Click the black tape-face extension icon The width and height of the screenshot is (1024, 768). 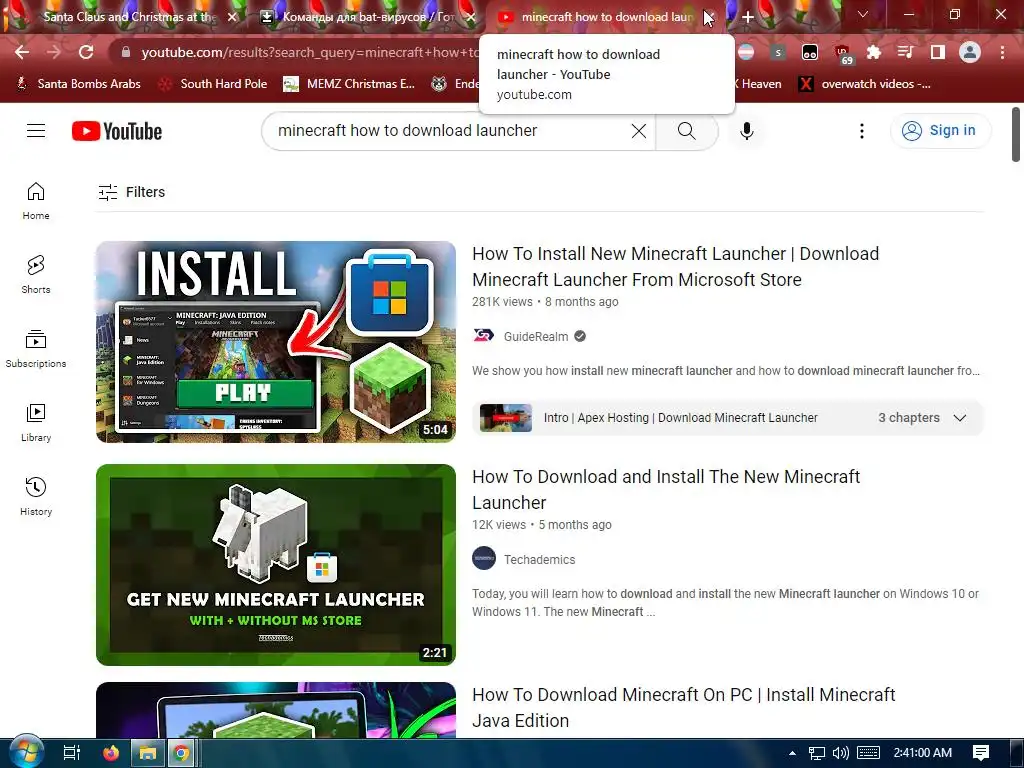tap(810, 52)
